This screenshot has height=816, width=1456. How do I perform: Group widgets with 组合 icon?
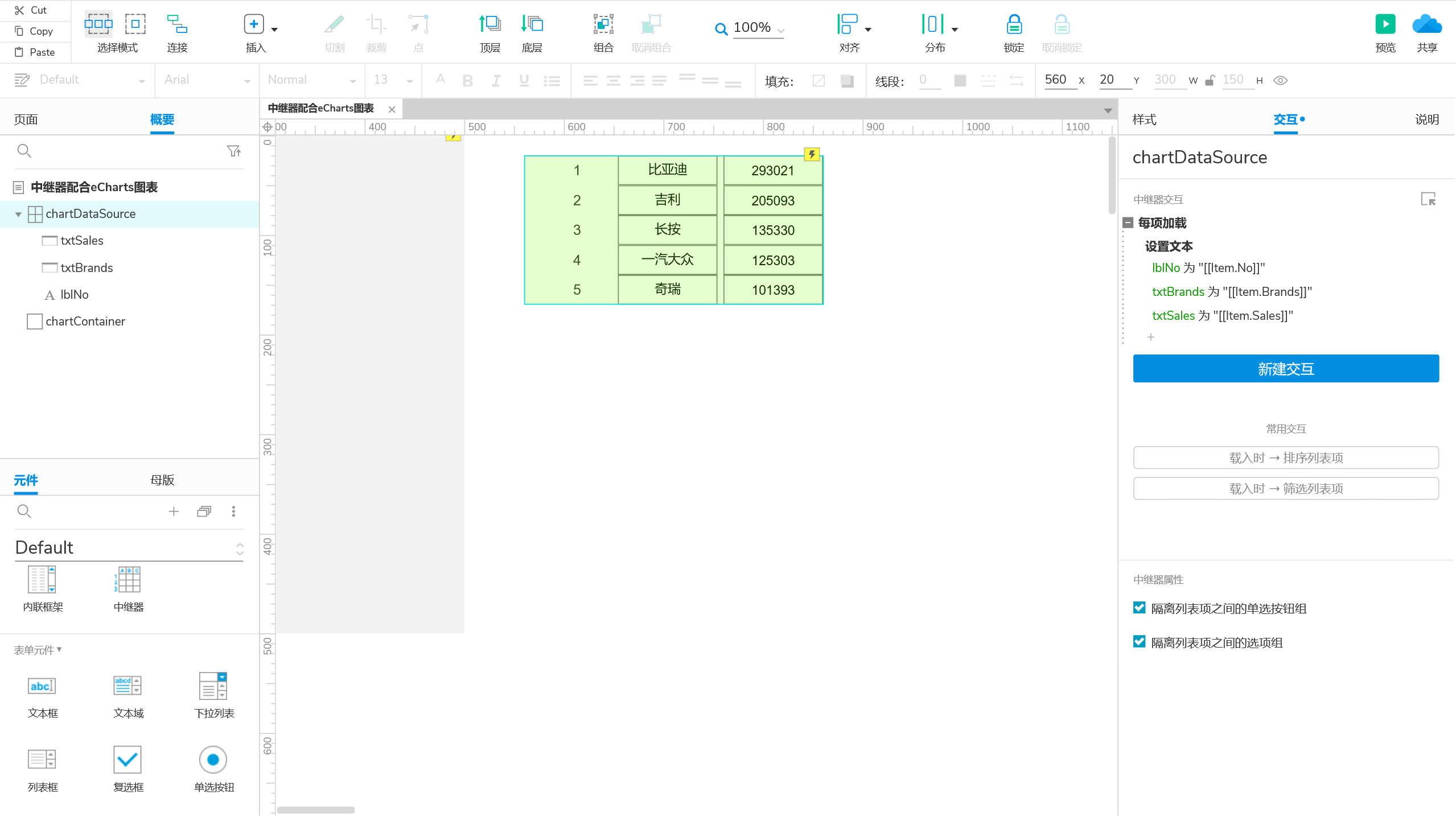(x=603, y=24)
